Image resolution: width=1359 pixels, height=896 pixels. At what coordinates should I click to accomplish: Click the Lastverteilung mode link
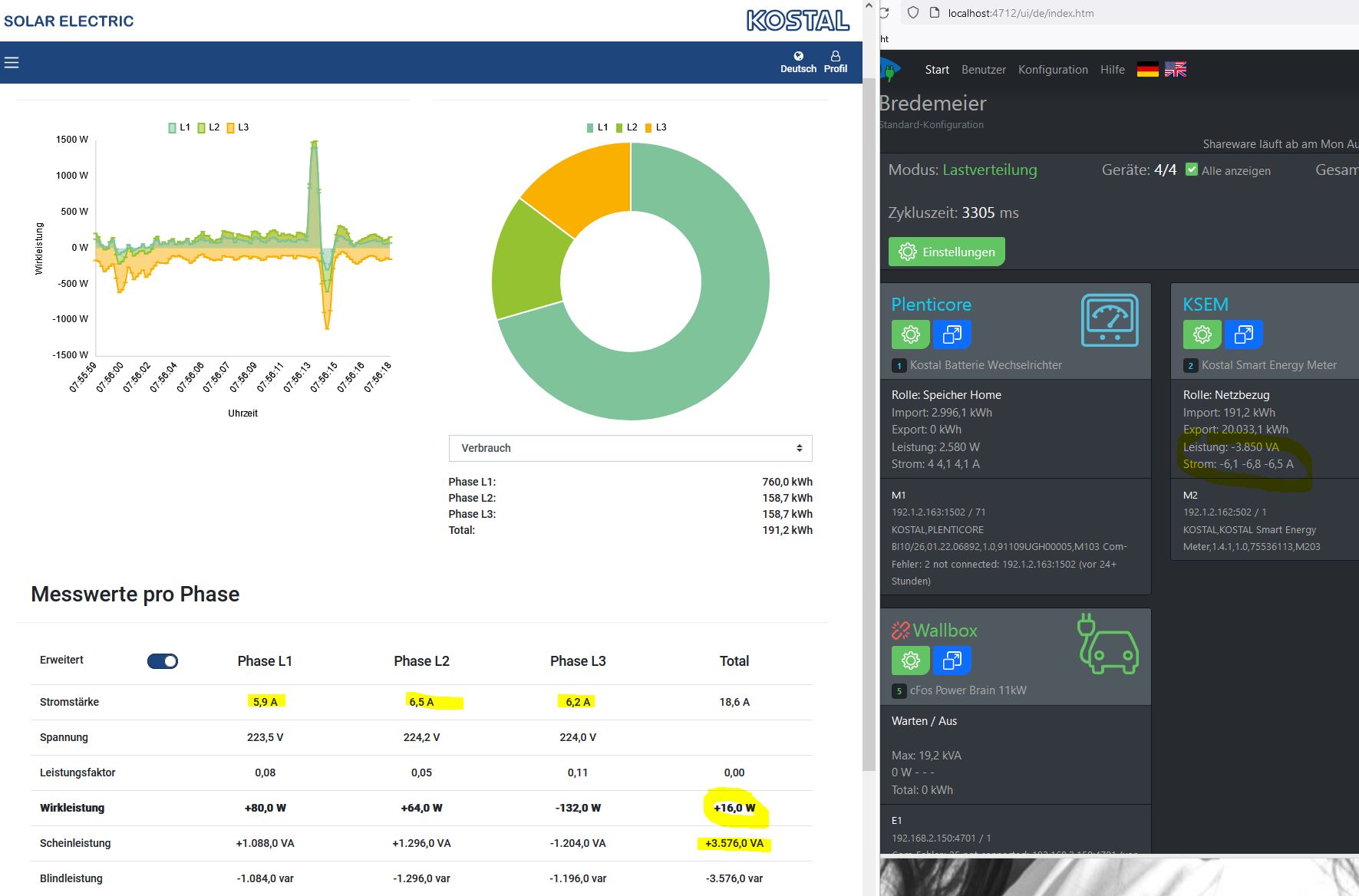[990, 170]
